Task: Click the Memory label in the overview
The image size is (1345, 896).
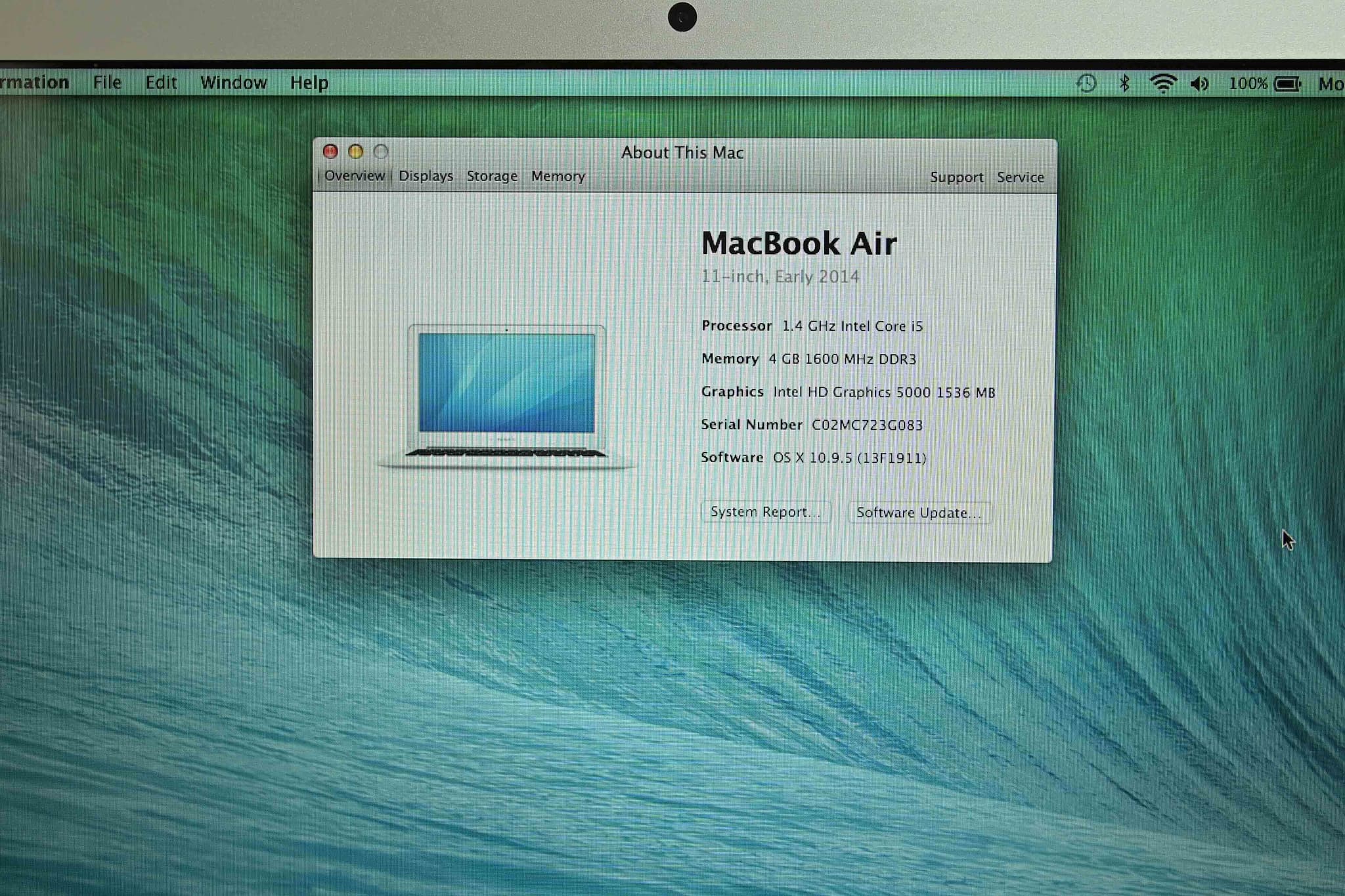Action: coord(730,358)
